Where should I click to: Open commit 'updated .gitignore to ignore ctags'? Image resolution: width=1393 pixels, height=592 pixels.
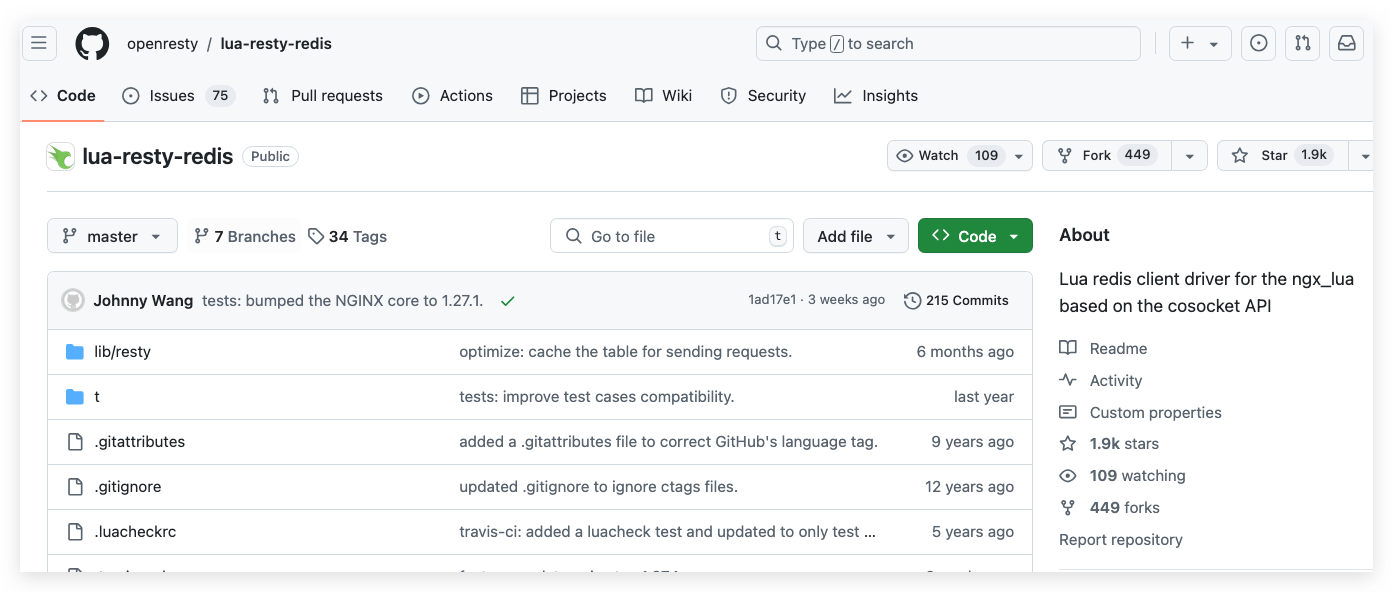[x=598, y=487]
